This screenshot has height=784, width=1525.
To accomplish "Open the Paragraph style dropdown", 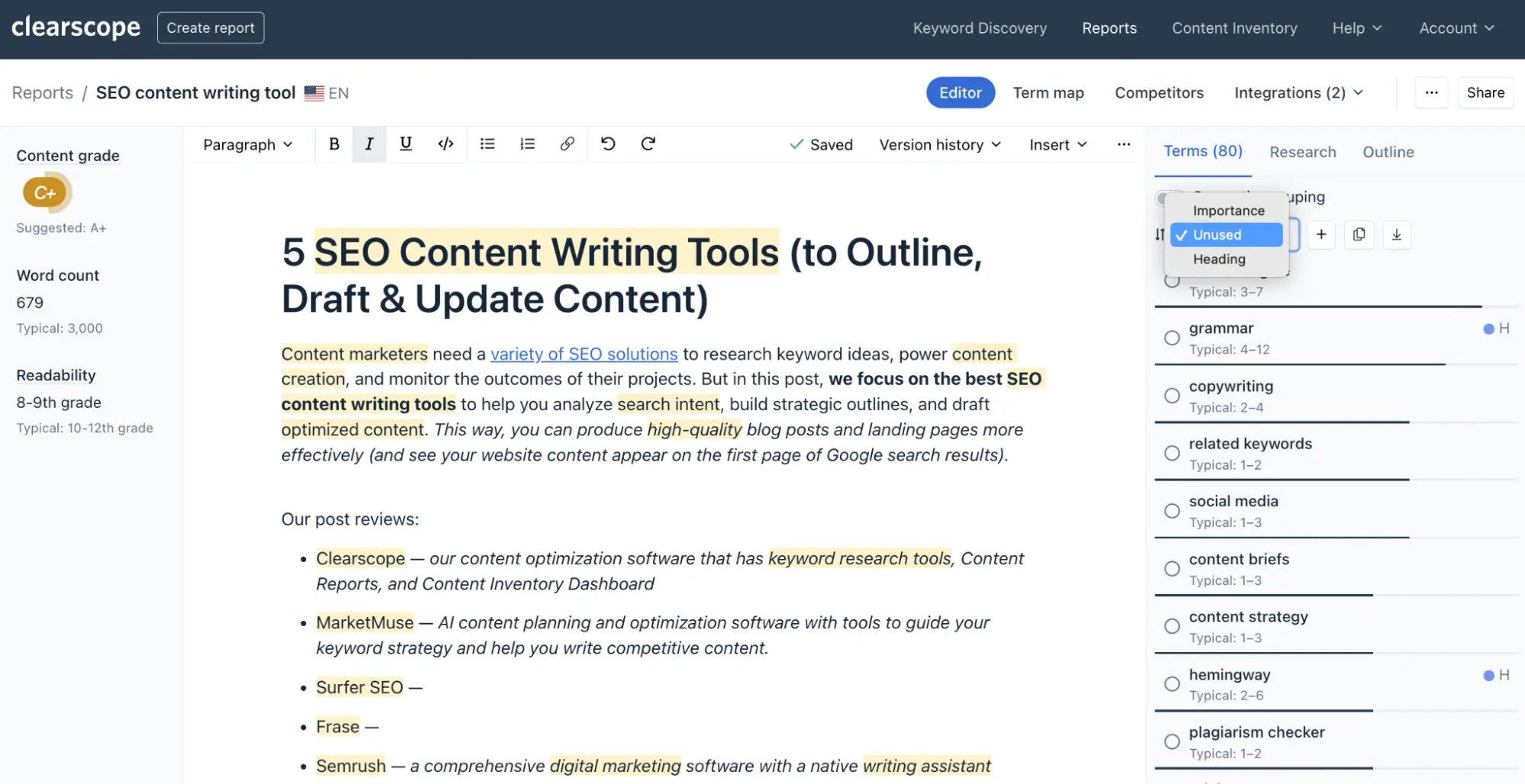I will click(x=248, y=145).
